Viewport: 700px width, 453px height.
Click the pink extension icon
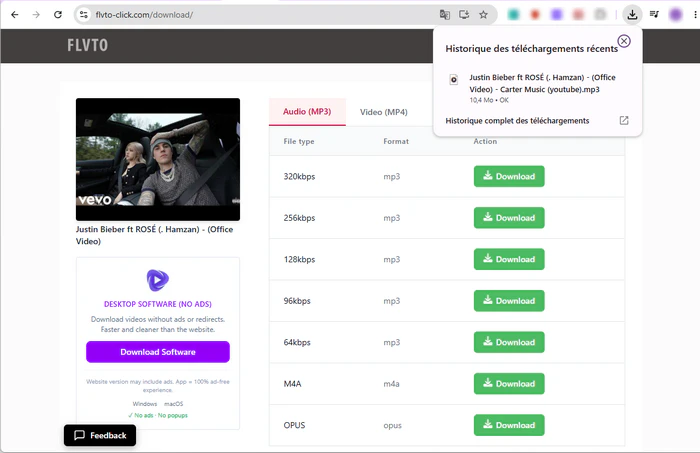(x=579, y=15)
